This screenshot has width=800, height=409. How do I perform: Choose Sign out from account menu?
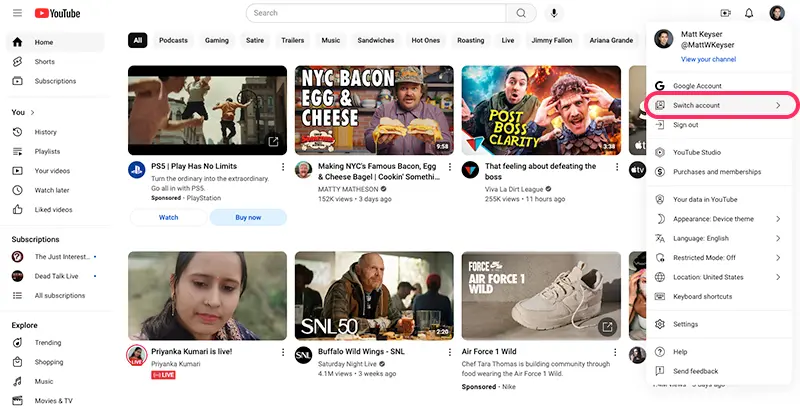(686, 125)
